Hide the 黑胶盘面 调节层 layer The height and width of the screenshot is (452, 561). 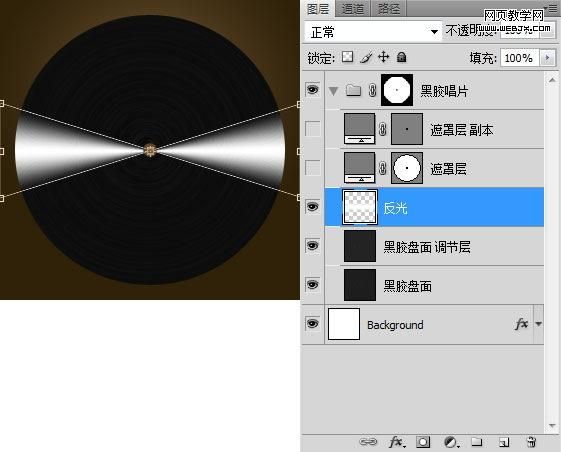pos(312,246)
